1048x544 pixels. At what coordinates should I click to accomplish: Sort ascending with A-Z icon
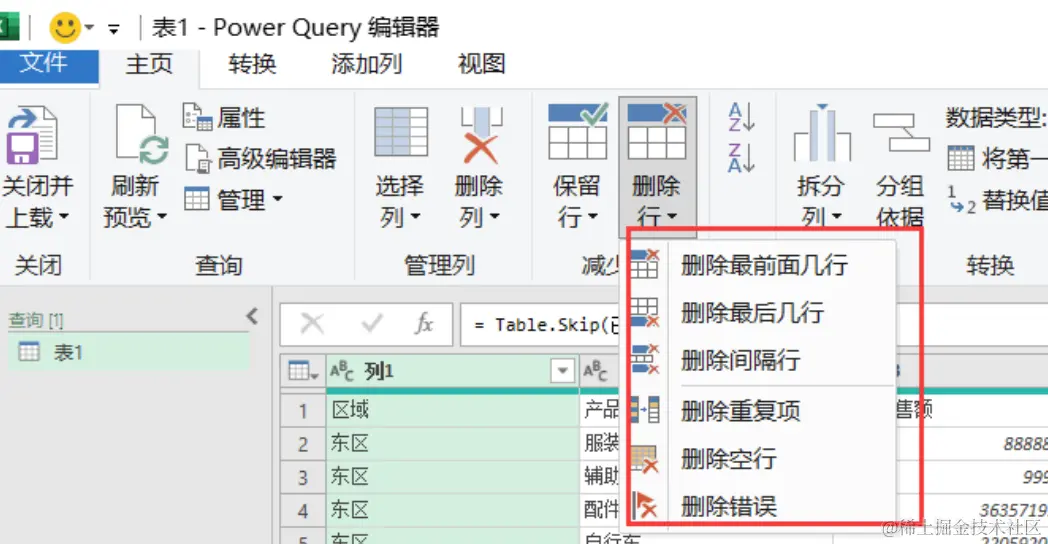[741, 117]
